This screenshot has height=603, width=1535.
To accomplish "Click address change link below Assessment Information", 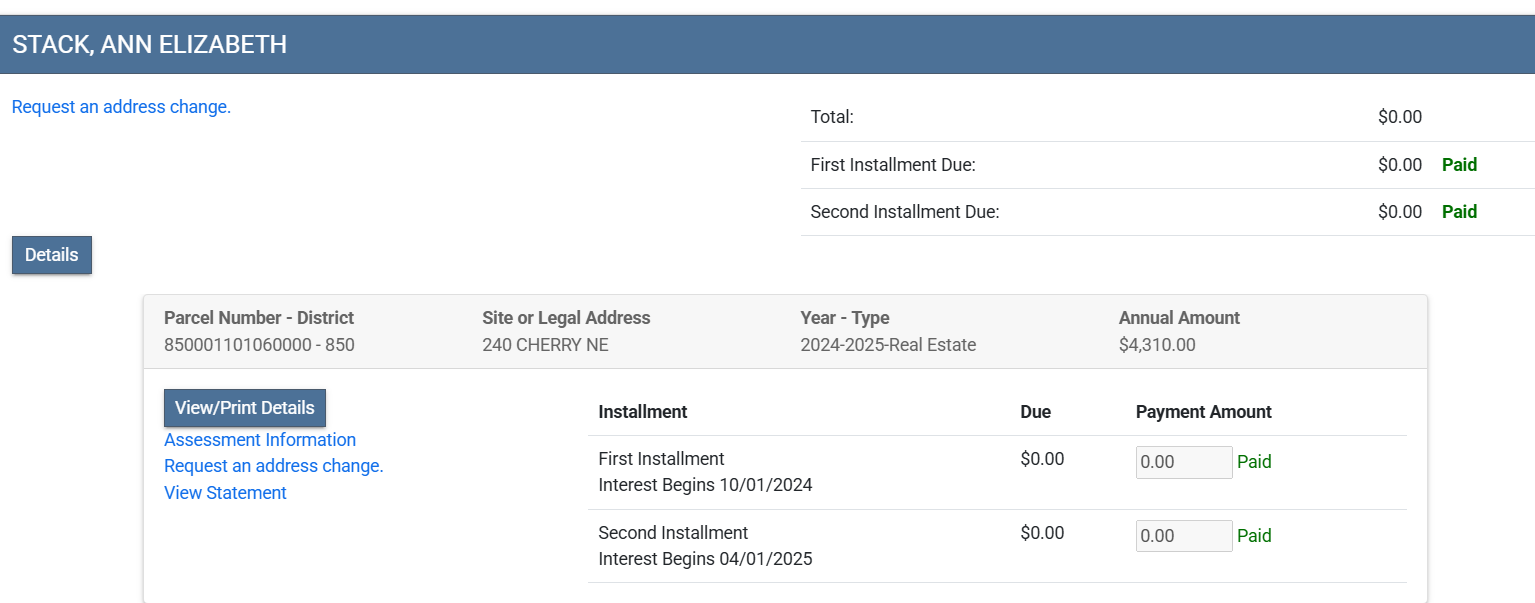I will coord(274,466).
